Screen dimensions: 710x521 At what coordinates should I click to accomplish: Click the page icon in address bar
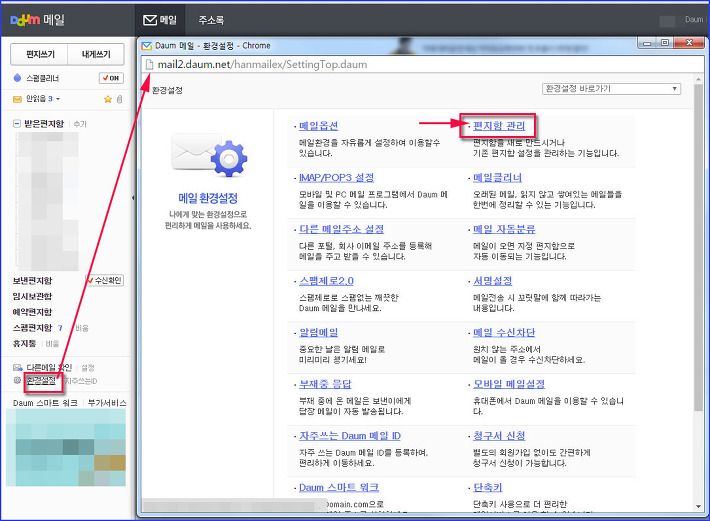pos(149,65)
